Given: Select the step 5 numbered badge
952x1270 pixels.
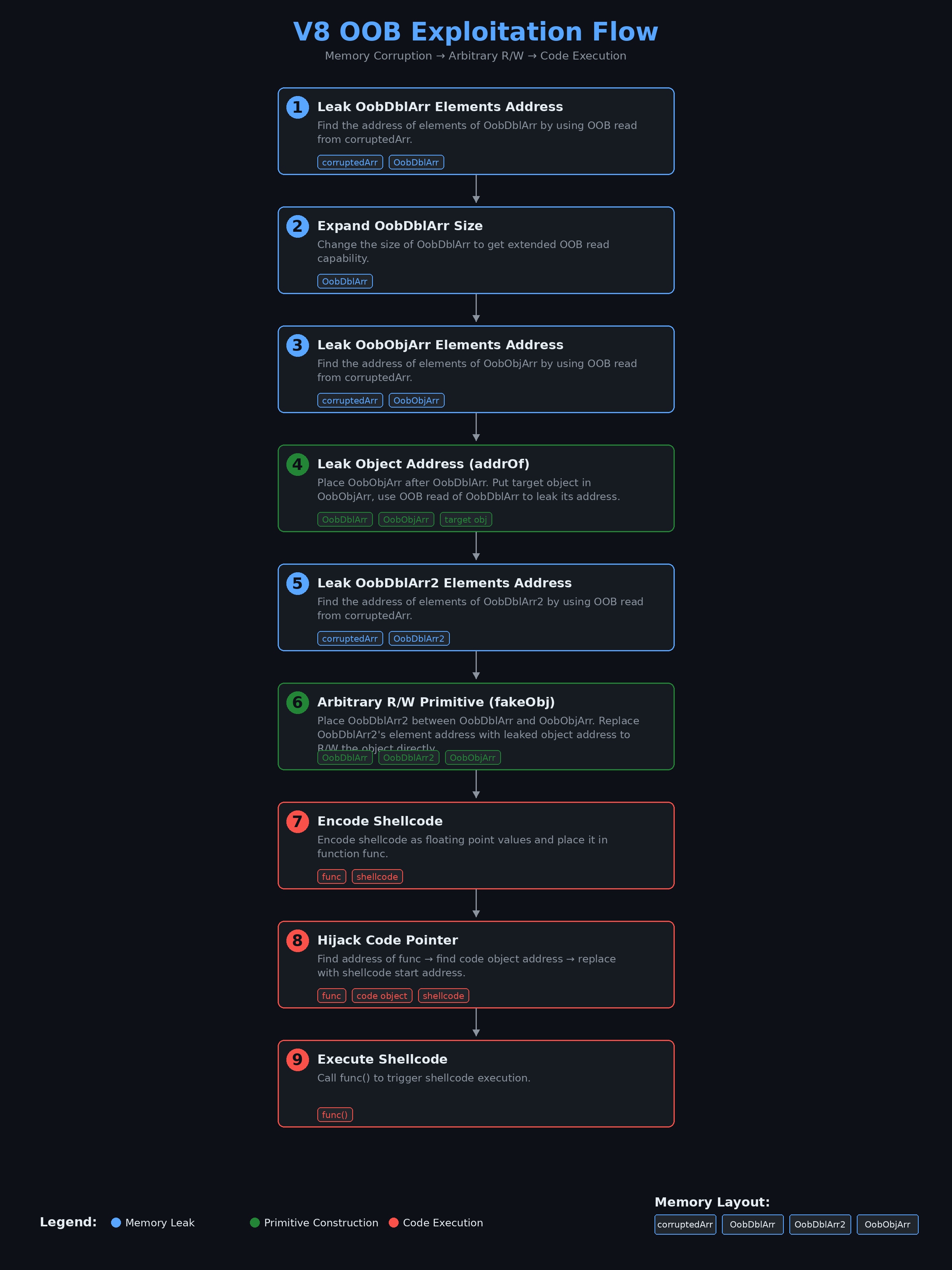Looking at the screenshot, I should pos(297,583).
